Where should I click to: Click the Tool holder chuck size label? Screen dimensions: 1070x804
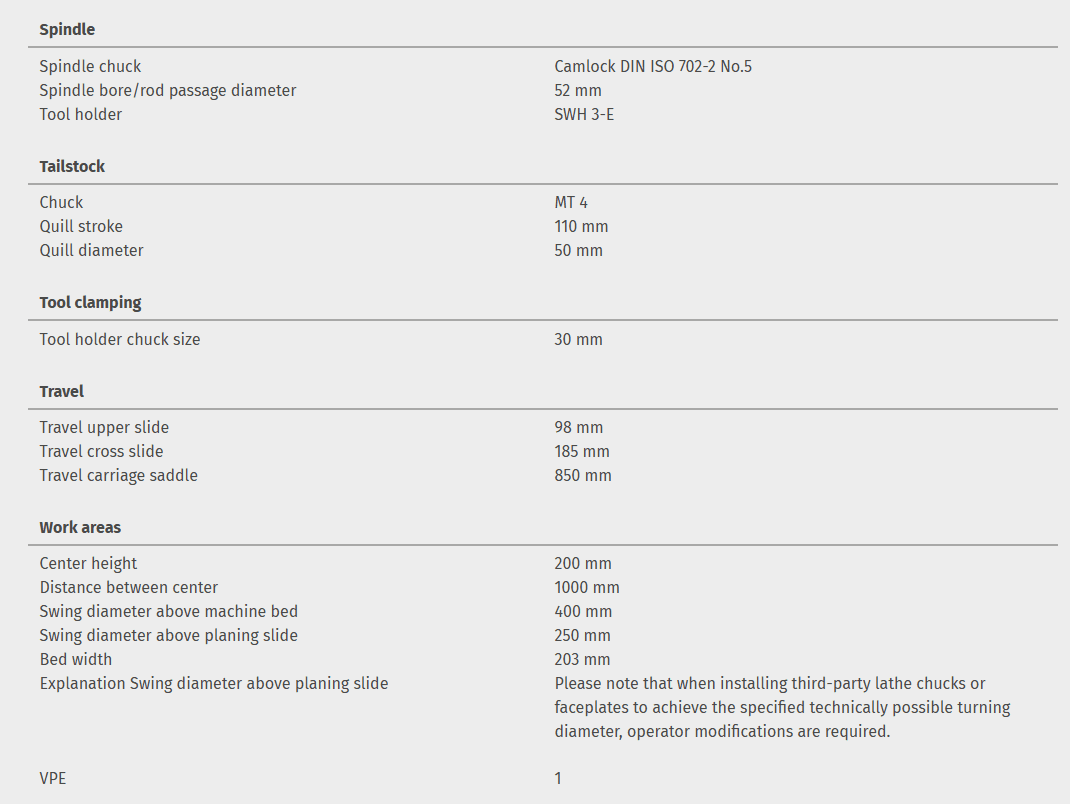tap(120, 340)
